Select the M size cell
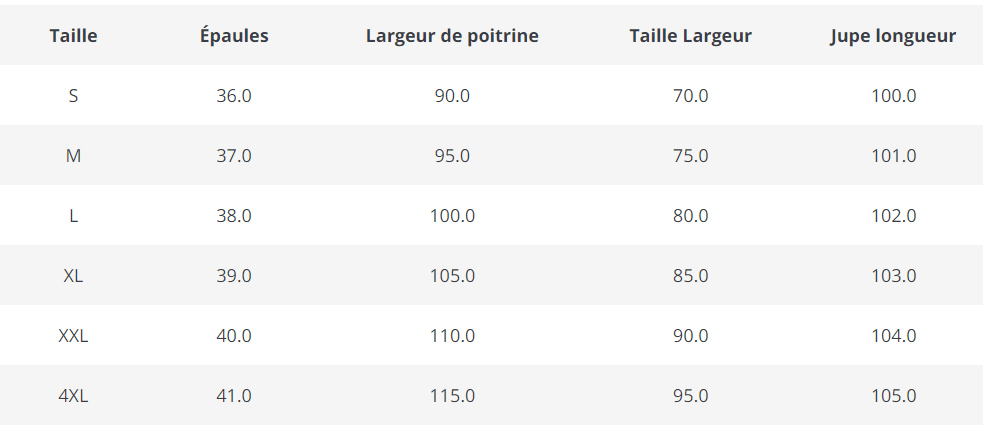Screen dimensions: 983x433 tap(73, 156)
